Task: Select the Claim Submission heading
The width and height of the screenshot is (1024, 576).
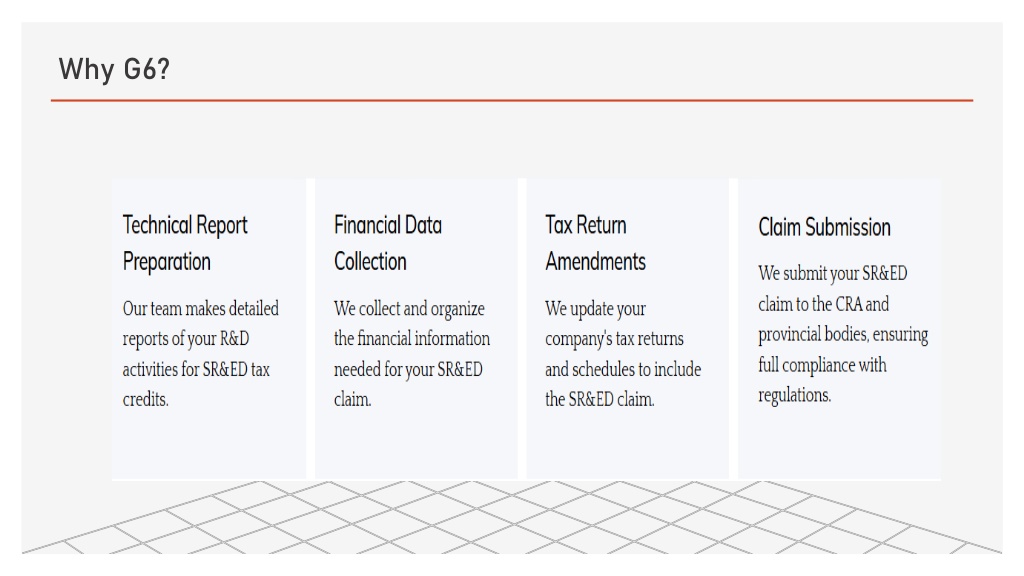Action: (x=824, y=227)
